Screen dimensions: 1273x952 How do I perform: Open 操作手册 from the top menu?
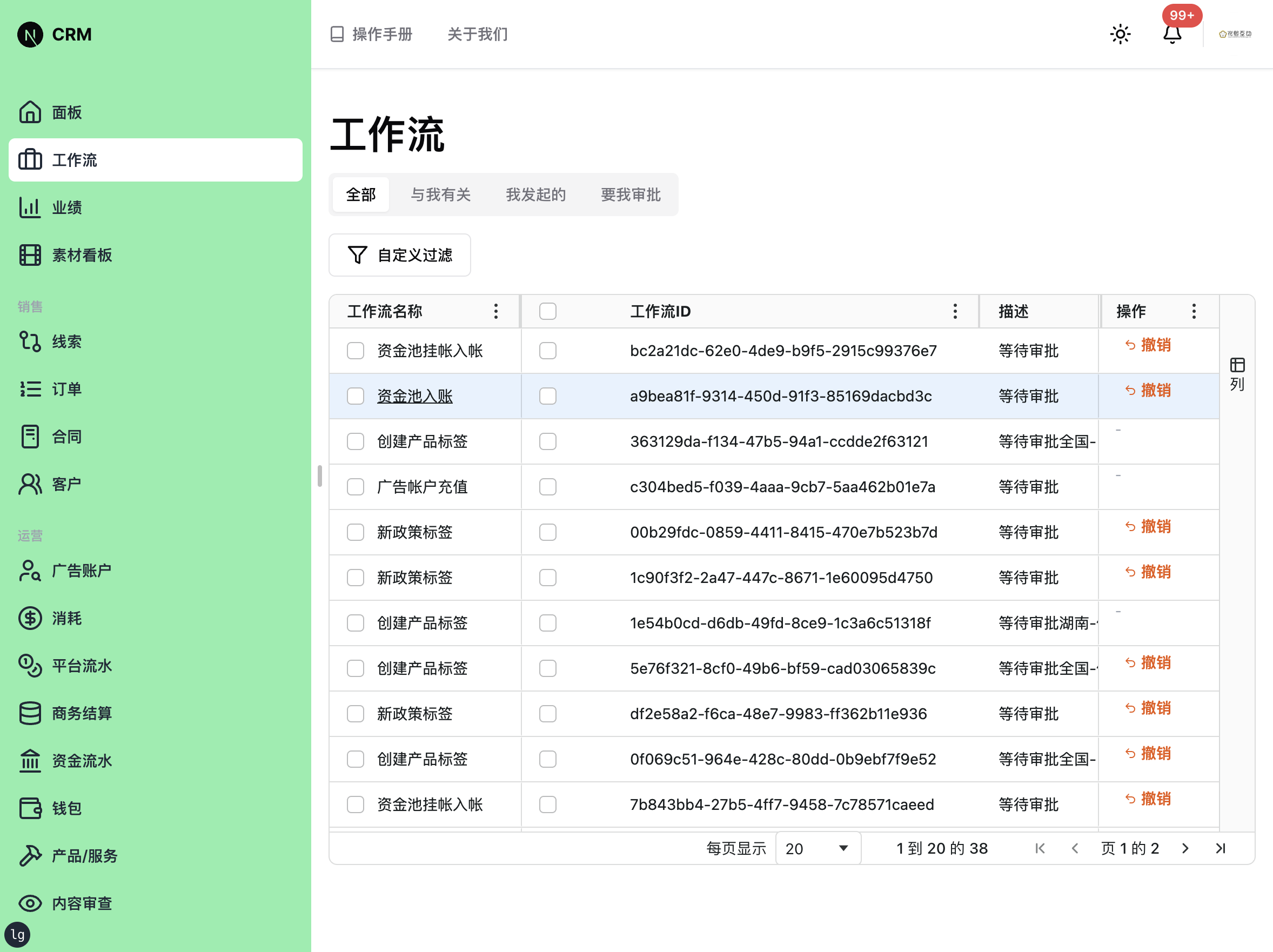[x=381, y=34]
